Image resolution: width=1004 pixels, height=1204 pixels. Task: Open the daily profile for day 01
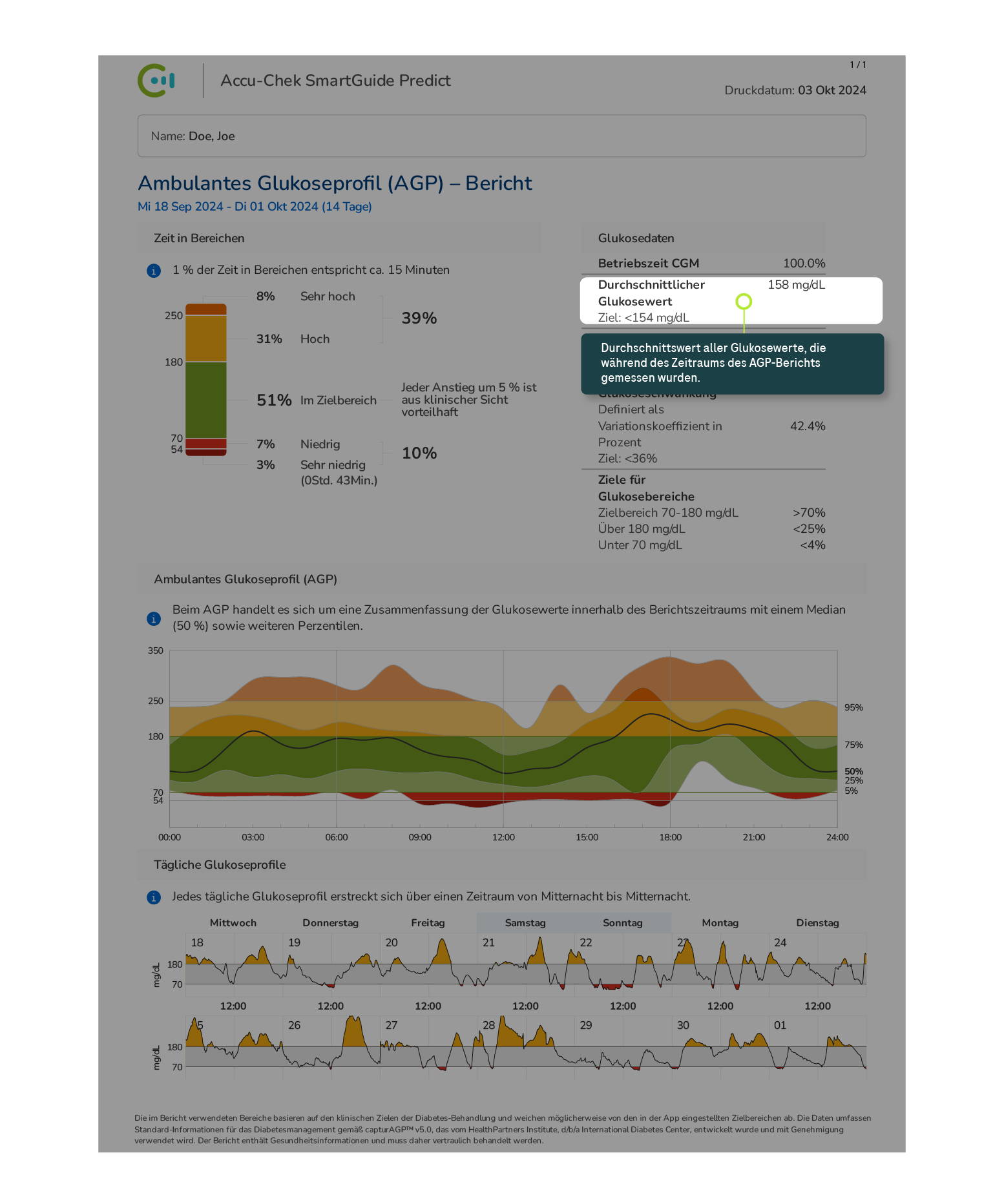tap(817, 1047)
